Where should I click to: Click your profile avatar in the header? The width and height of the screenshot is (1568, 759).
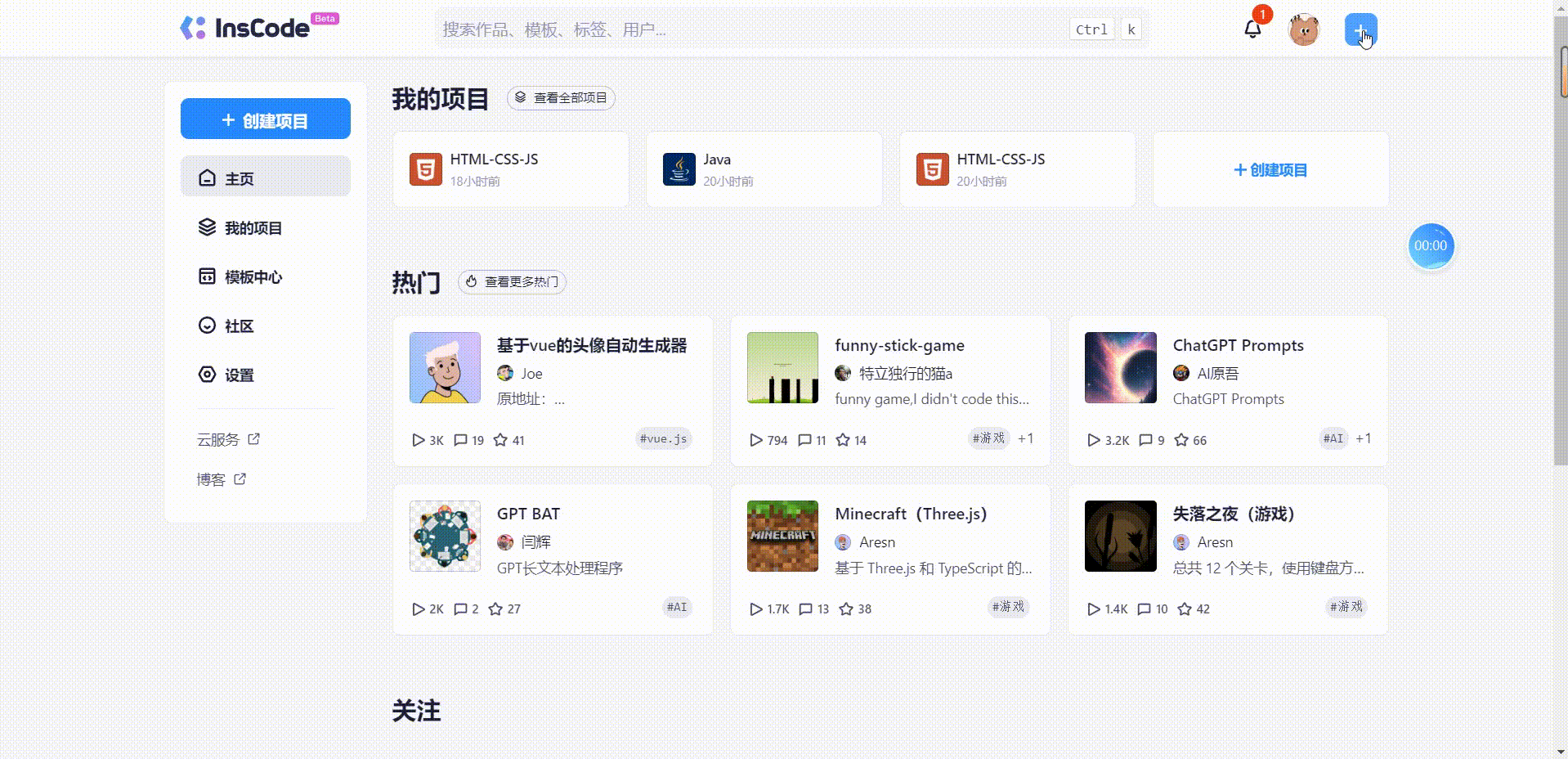pyautogui.click(x=1303, y=29)
